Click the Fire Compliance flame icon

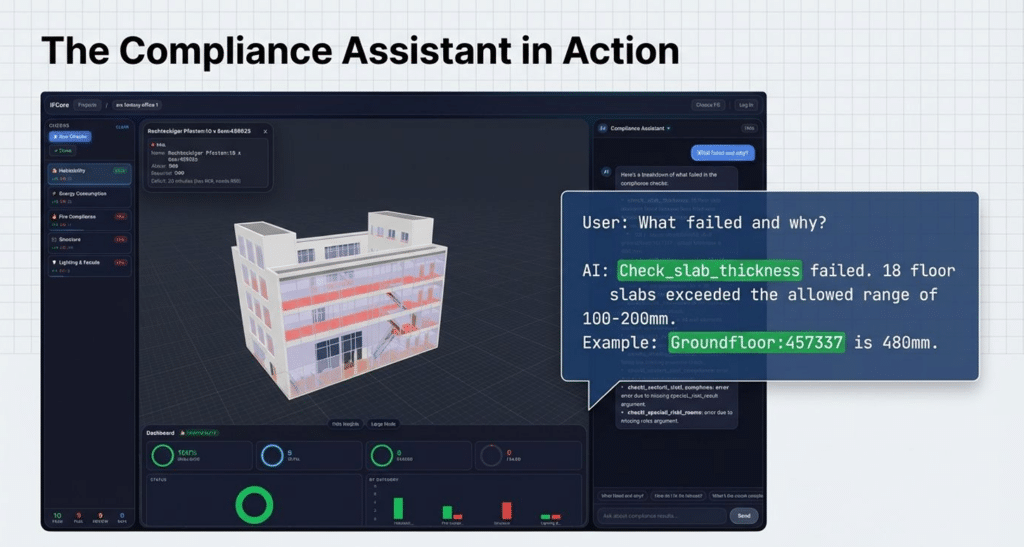[x=52, y=215]
